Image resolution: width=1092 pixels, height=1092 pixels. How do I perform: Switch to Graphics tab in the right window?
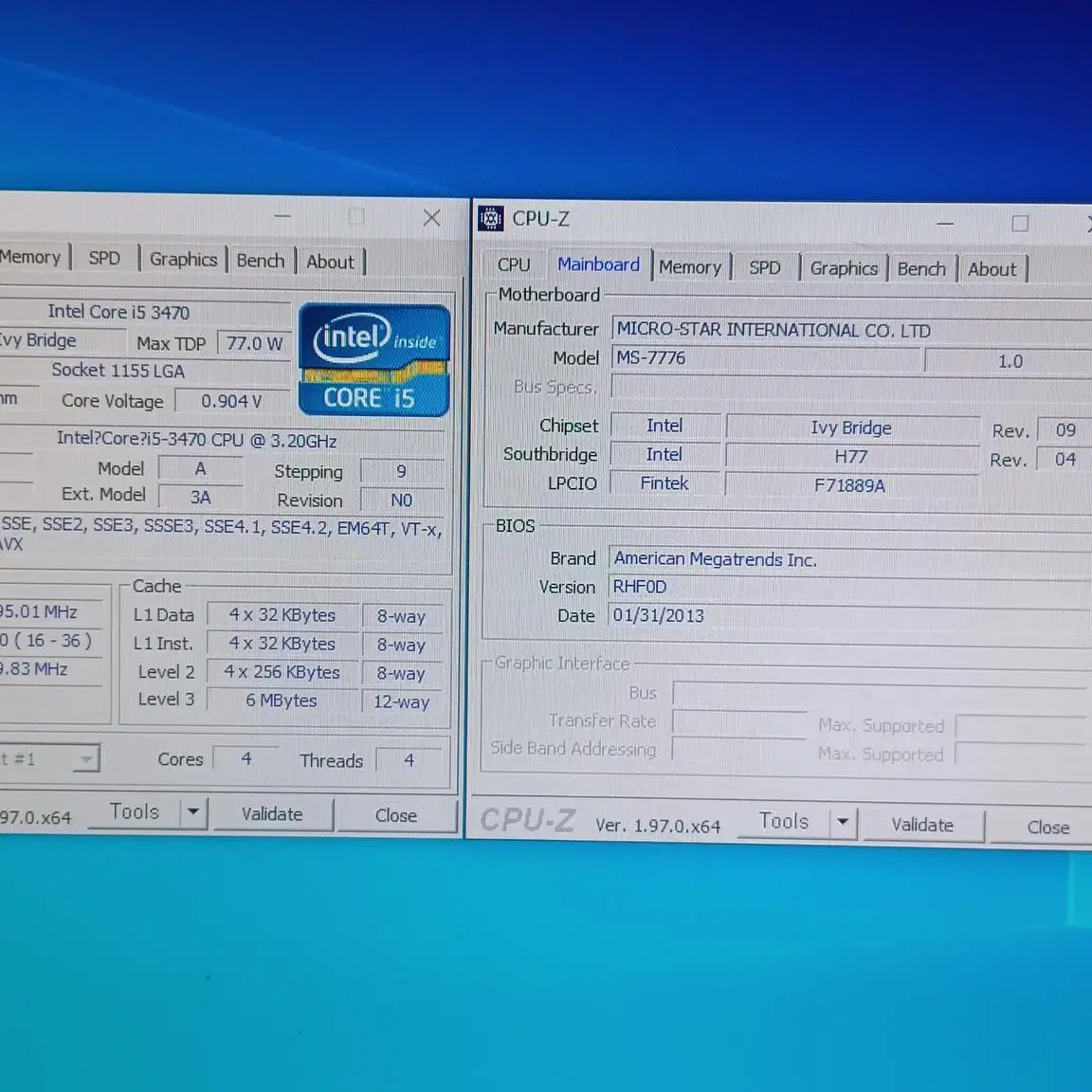(x=844, y=269)
